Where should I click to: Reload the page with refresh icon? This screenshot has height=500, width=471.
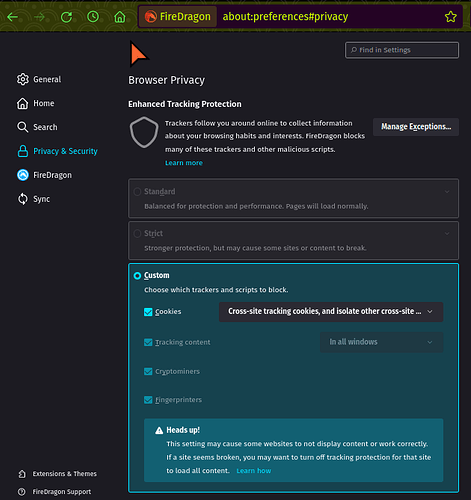[66, 17]
